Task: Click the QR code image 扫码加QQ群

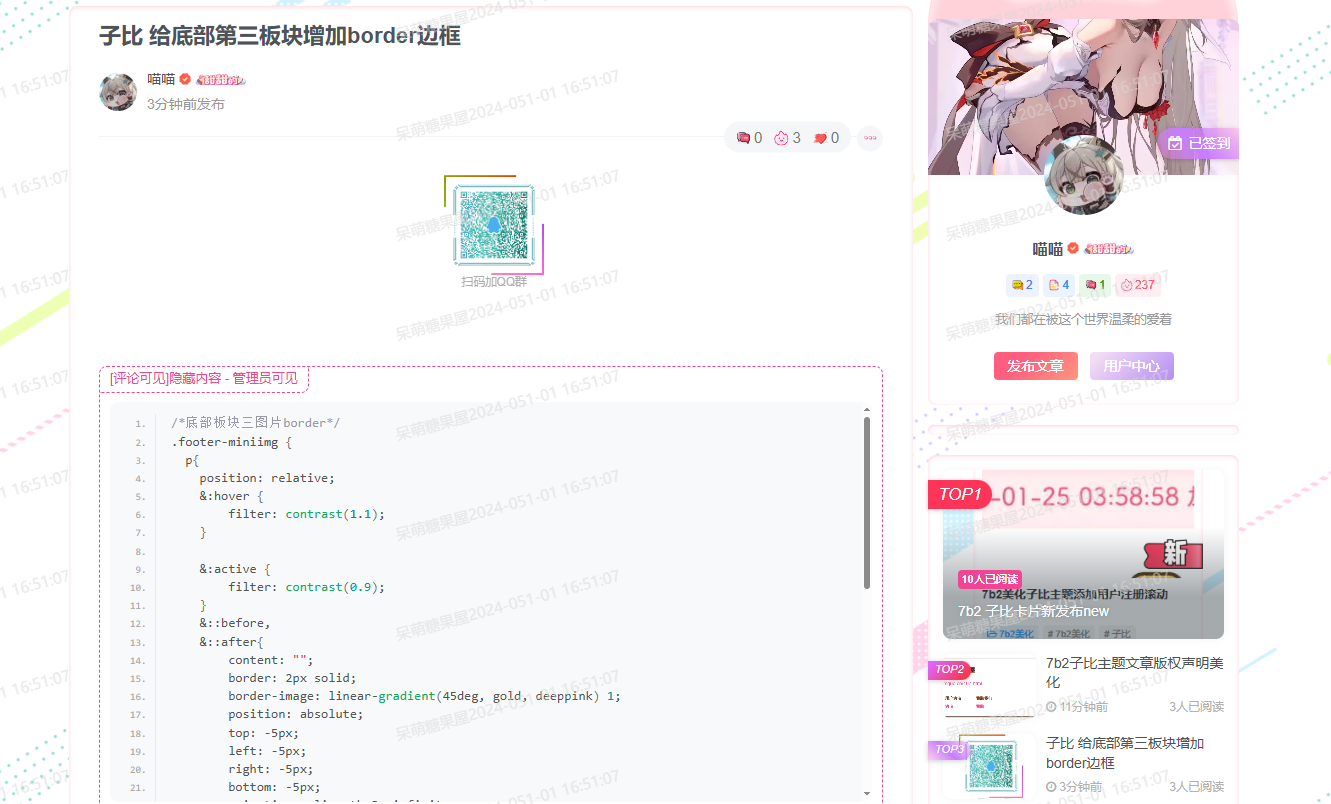Action: click(x=493, y=224)
